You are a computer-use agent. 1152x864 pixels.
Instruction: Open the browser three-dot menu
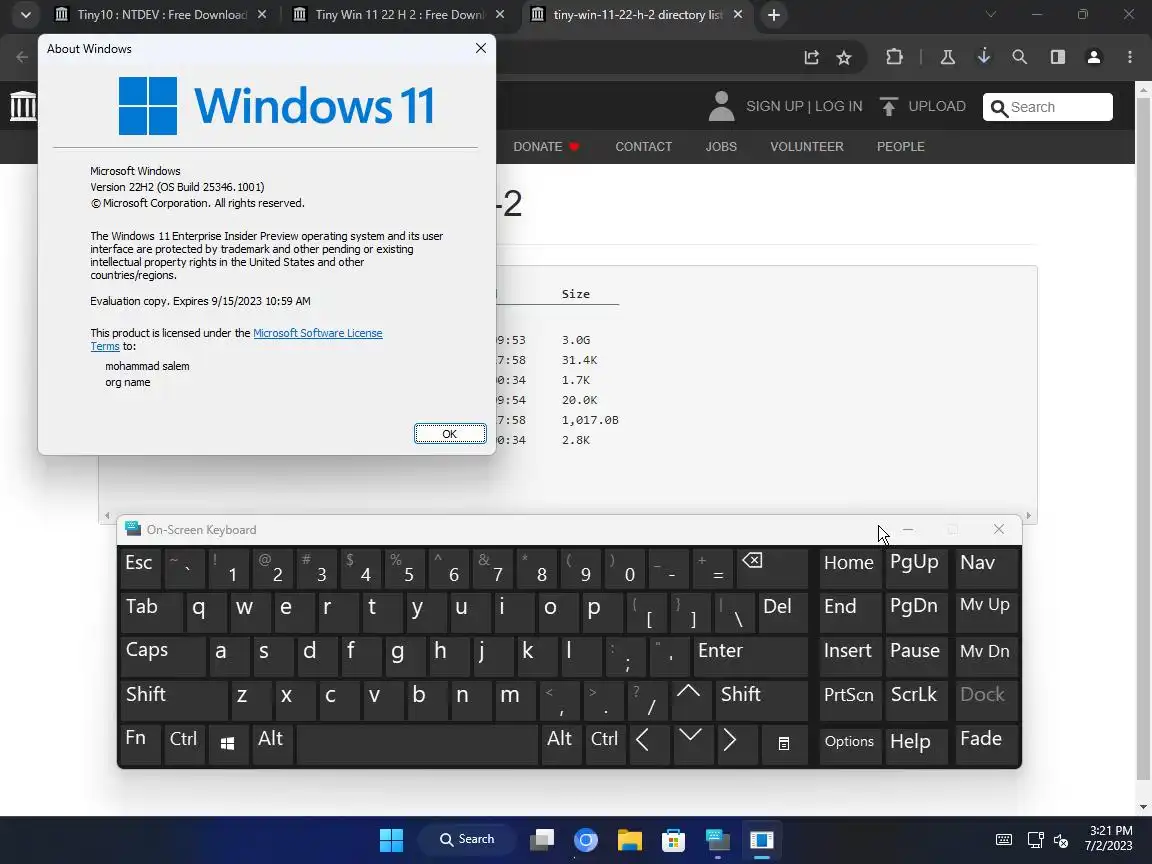pos(1130,57)
